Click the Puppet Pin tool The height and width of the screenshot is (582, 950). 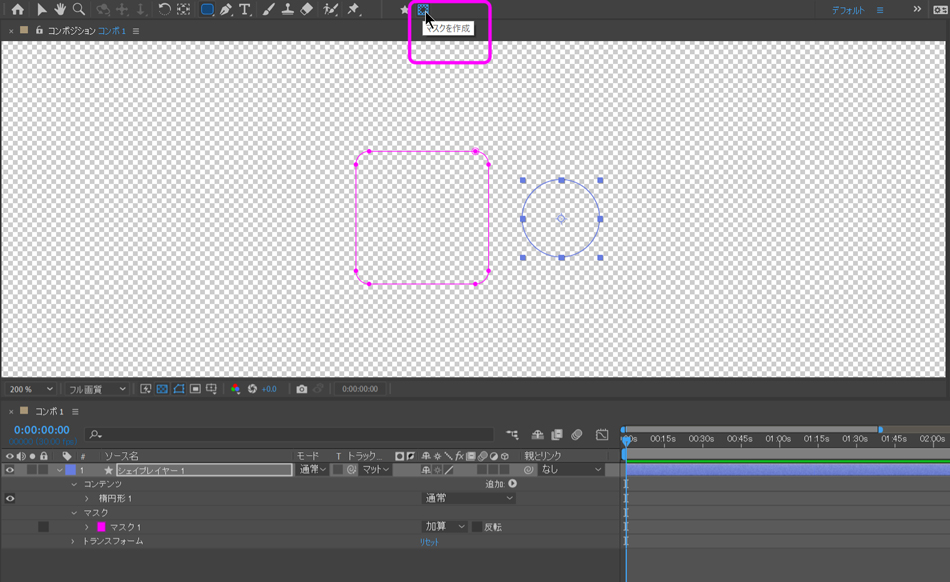pyautogui.click(x=353, y=10)
